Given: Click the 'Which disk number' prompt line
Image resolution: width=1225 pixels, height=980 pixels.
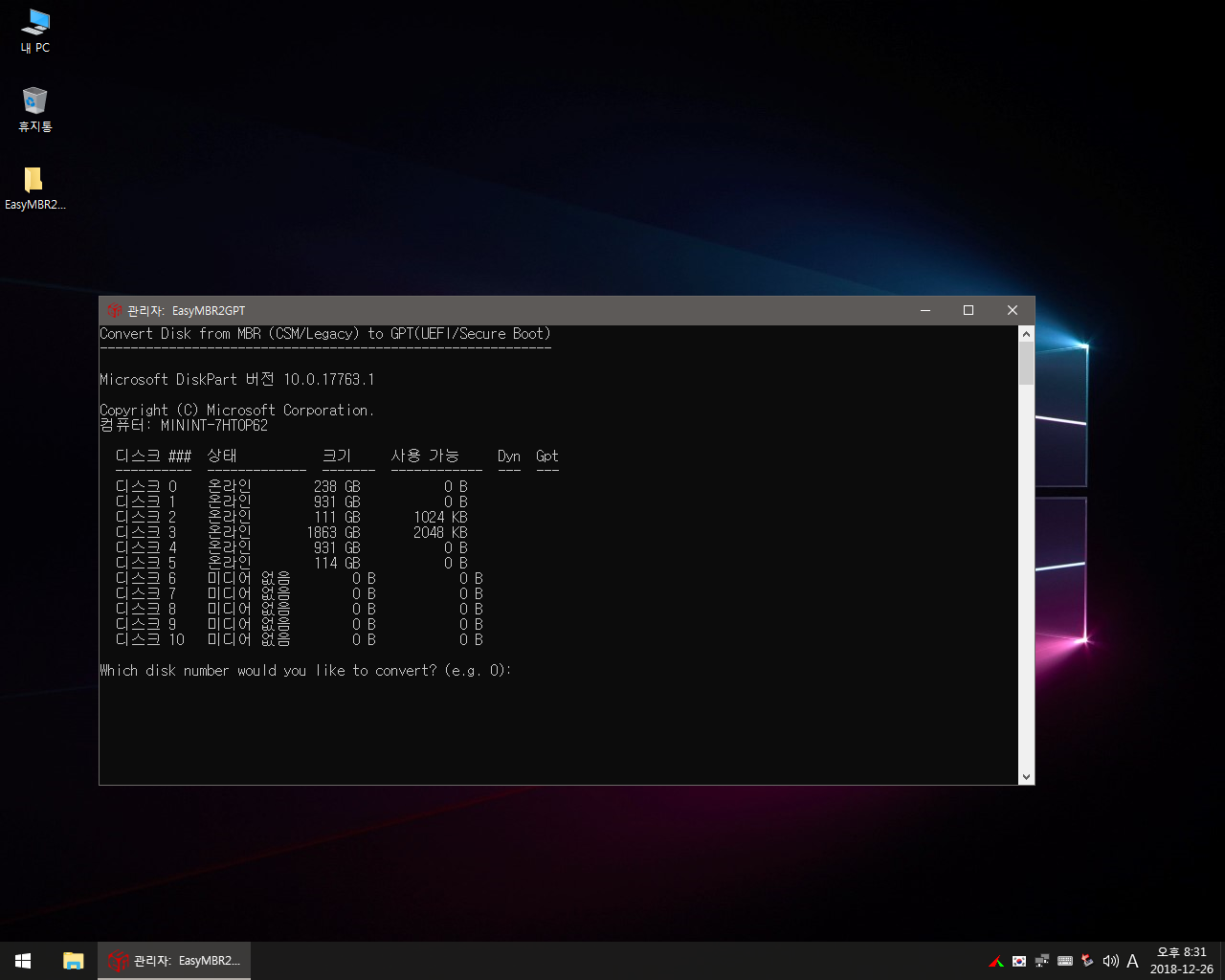Looking at the screenshot, I should 305,670.
